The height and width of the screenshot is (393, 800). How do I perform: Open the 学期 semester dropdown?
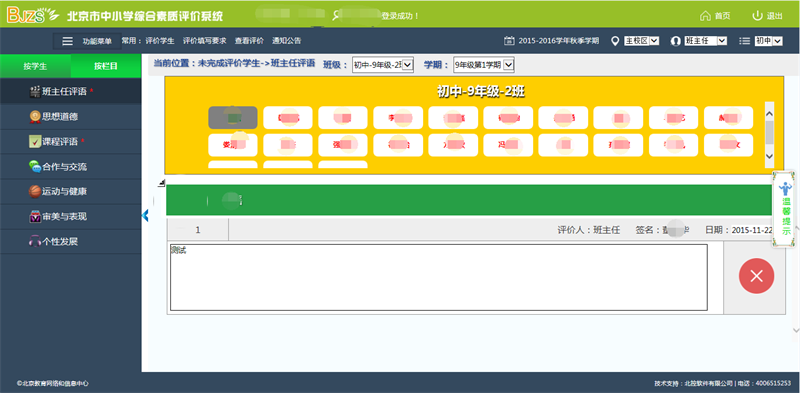484,65
